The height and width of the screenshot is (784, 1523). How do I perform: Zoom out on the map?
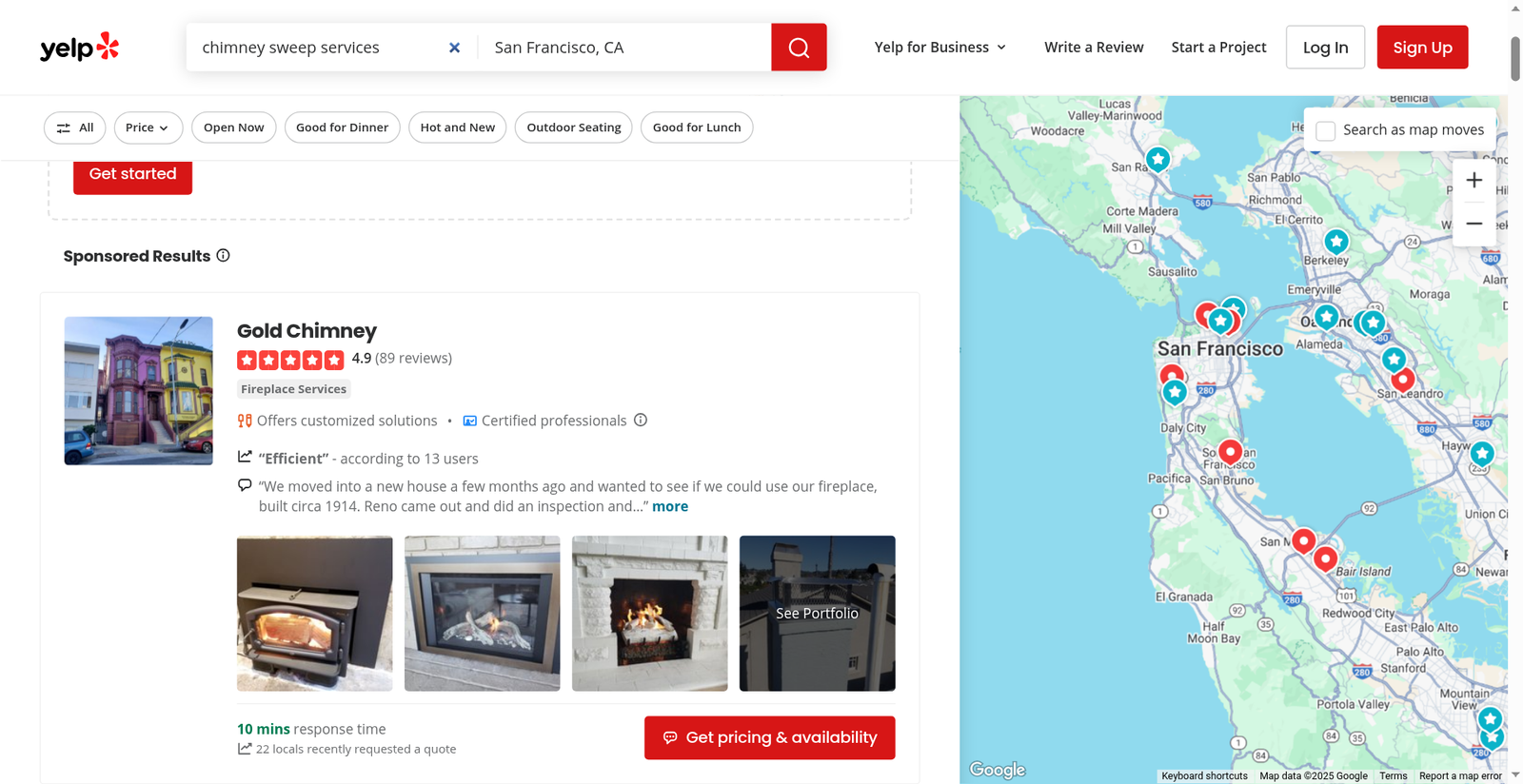[1474, 224]
